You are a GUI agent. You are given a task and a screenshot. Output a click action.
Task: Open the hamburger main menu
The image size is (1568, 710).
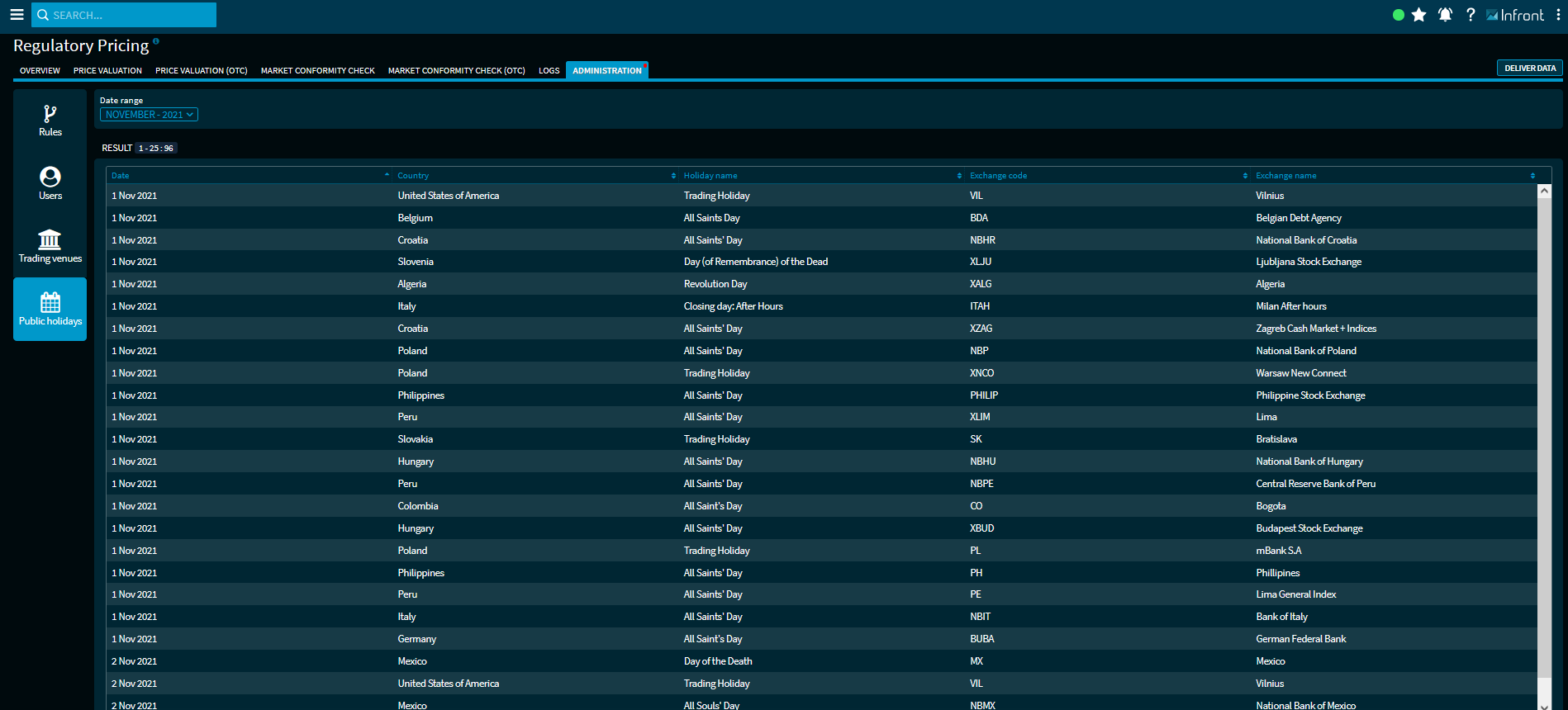pos(17,15)
